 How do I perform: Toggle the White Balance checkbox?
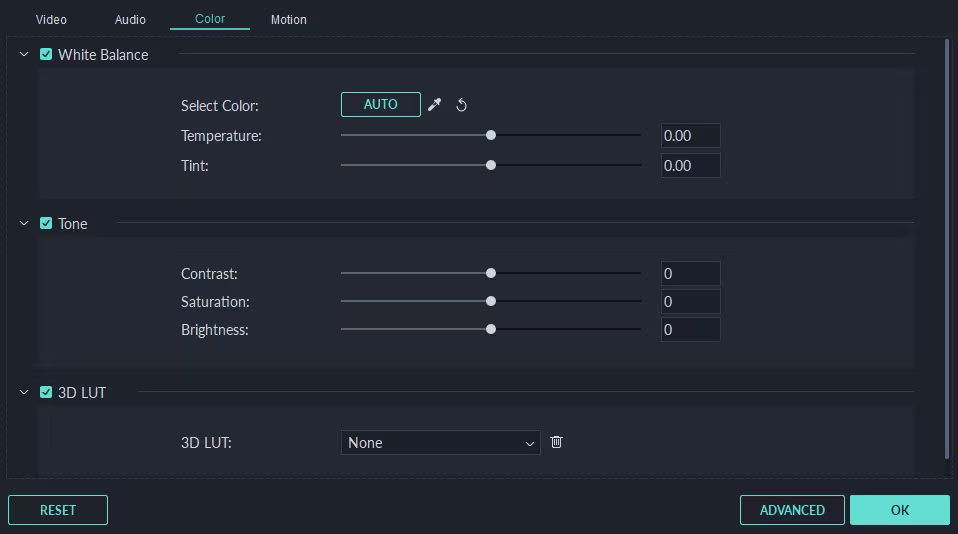pyautogui.click(x=46, y=55)
